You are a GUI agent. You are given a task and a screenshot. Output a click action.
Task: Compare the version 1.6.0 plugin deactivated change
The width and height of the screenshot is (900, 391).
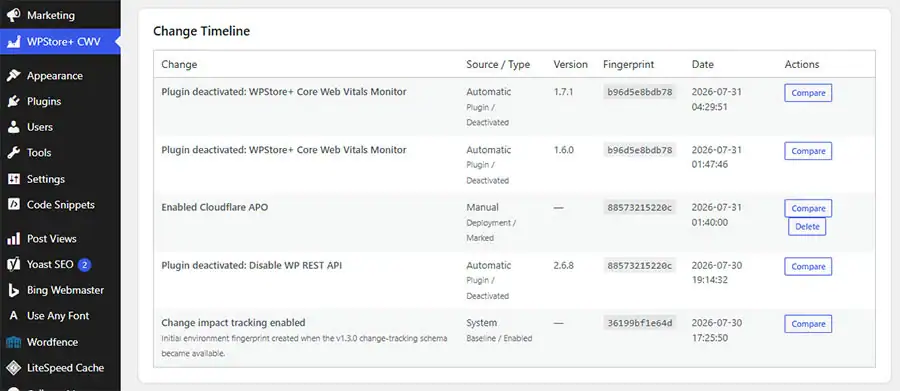808,151
